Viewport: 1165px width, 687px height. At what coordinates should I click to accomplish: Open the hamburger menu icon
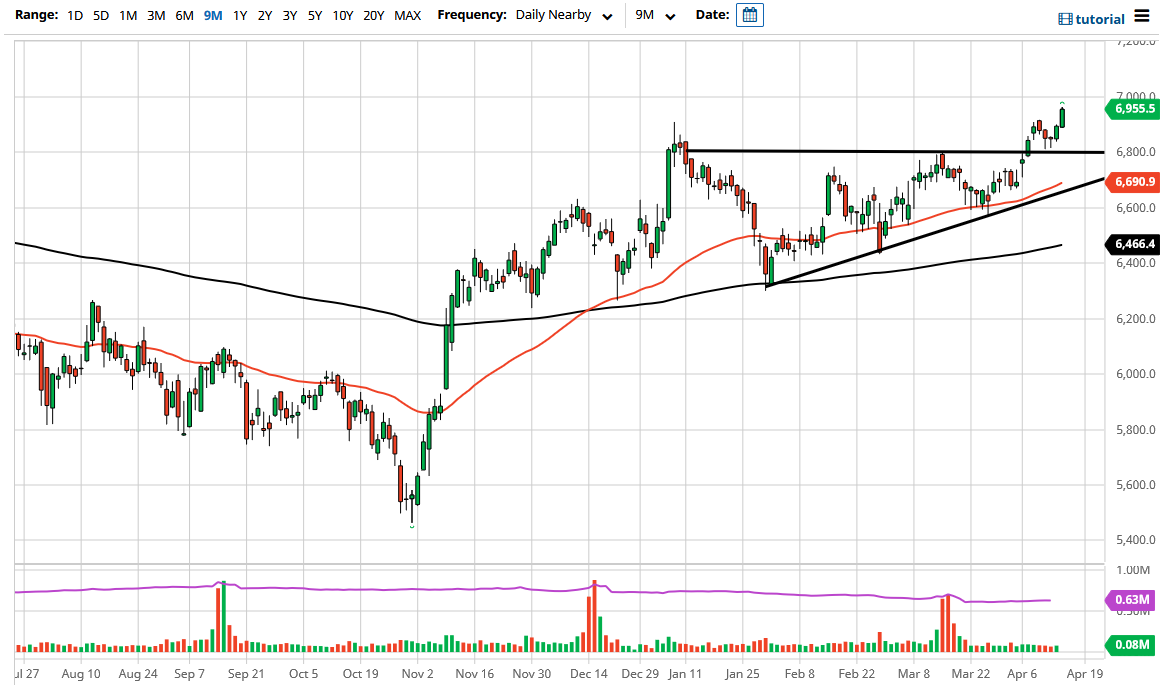coord(1140,17)
